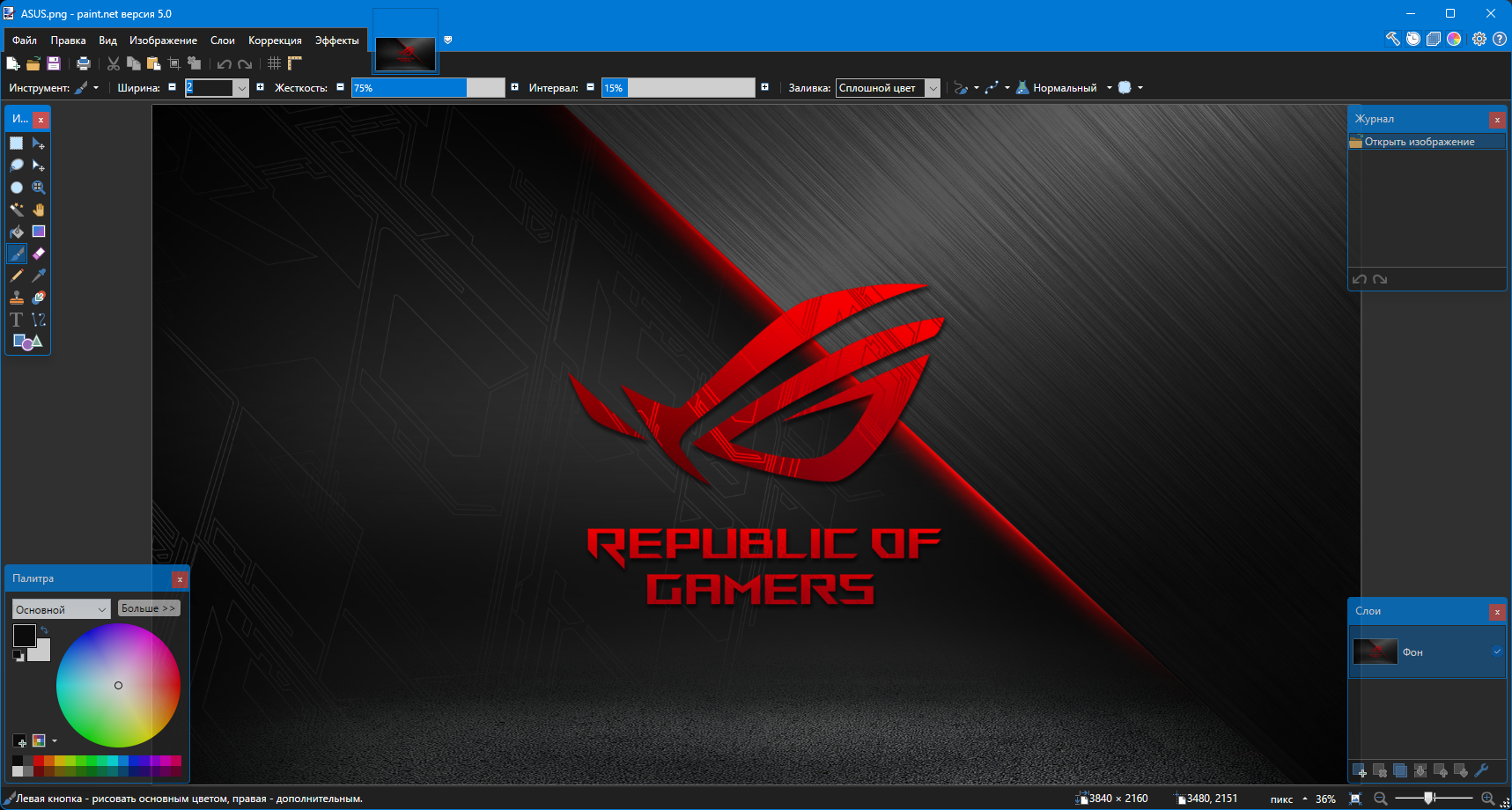Viewport: 1512px width, 810px height.
Task: Select the Eraser tool
Action: 39,254
